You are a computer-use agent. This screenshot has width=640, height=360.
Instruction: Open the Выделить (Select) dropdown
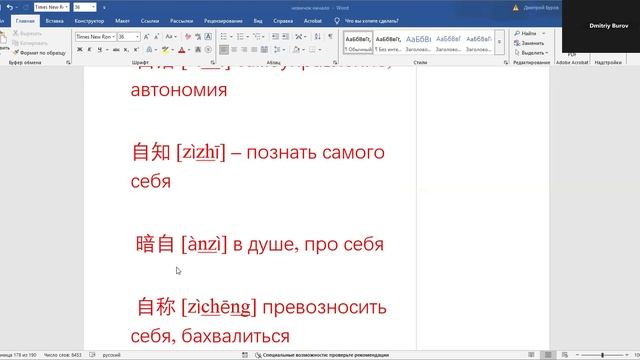pos(531,53)
